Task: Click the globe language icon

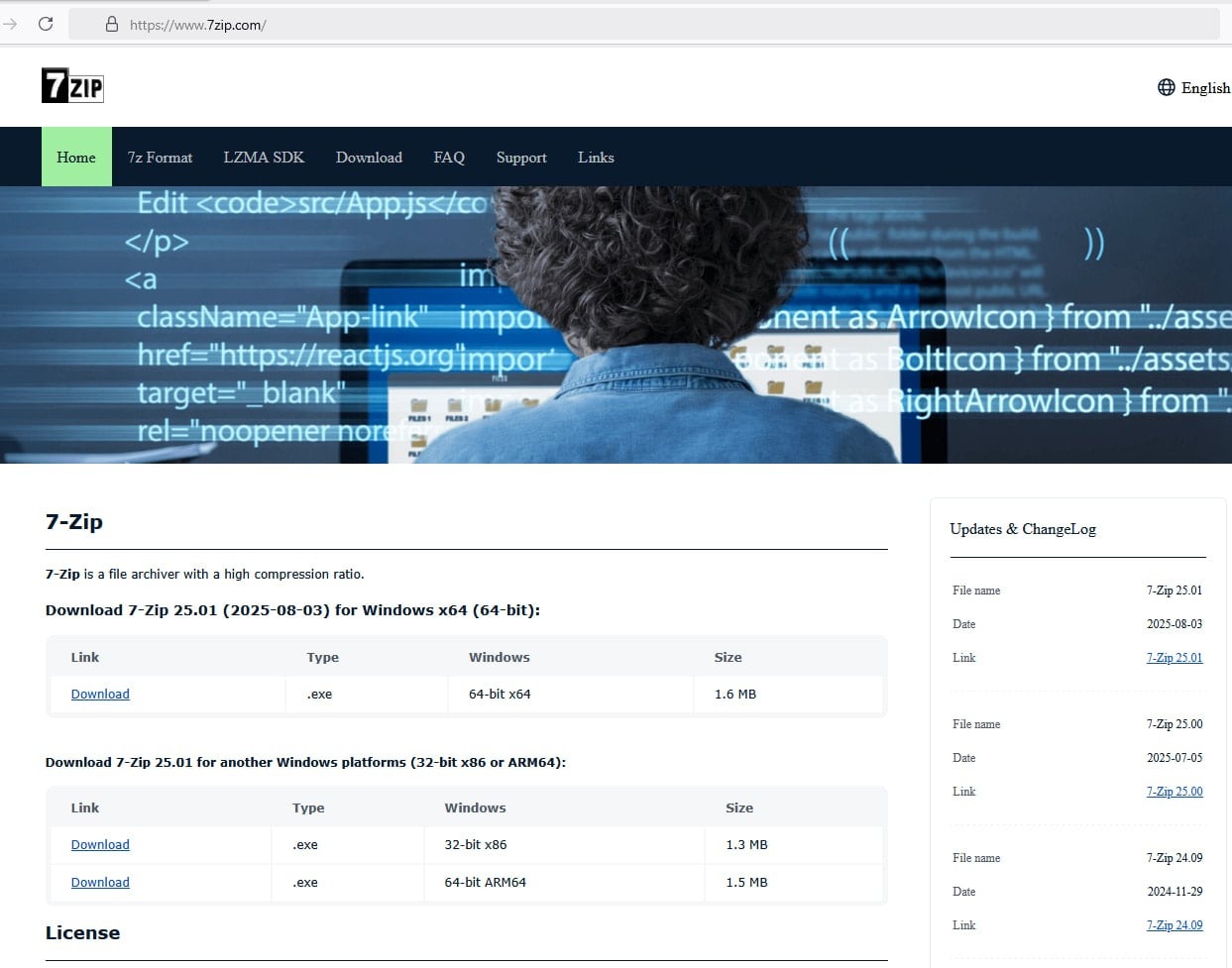Action: [1166, 87]
